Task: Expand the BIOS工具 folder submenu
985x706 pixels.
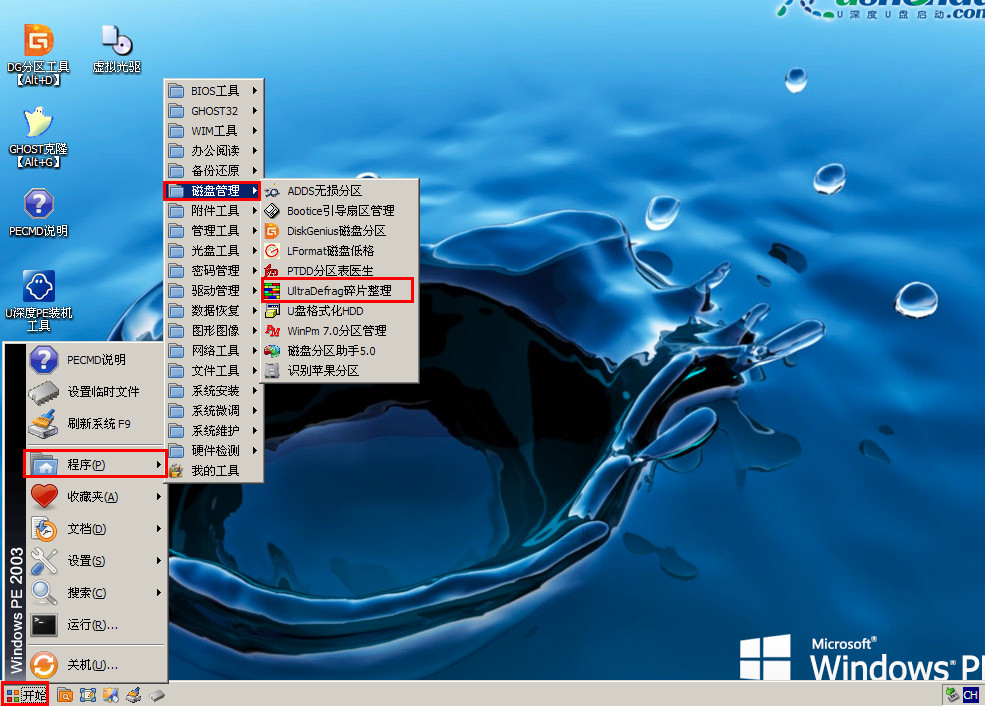Action: (213, 91)
